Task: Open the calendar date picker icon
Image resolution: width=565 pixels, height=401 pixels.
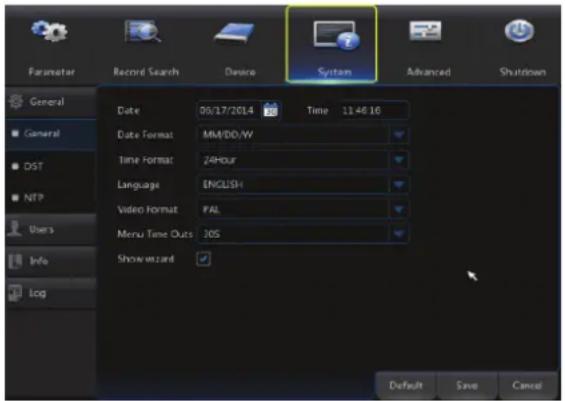Action: [271, 110]
